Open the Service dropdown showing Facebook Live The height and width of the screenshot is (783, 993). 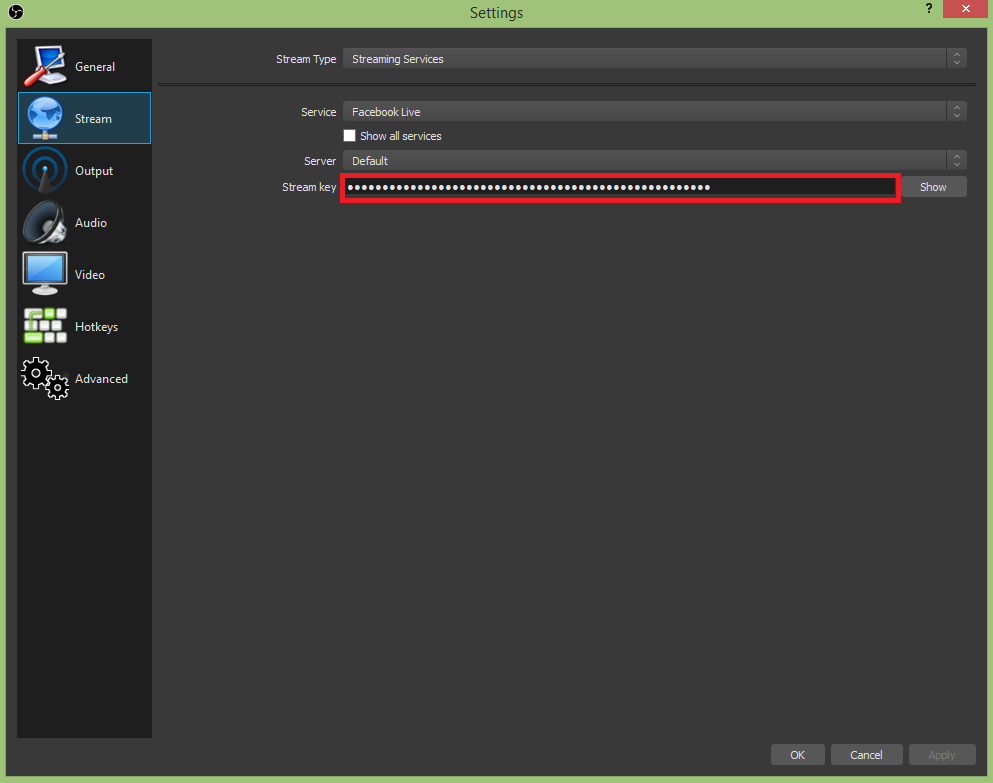point(654,112)
